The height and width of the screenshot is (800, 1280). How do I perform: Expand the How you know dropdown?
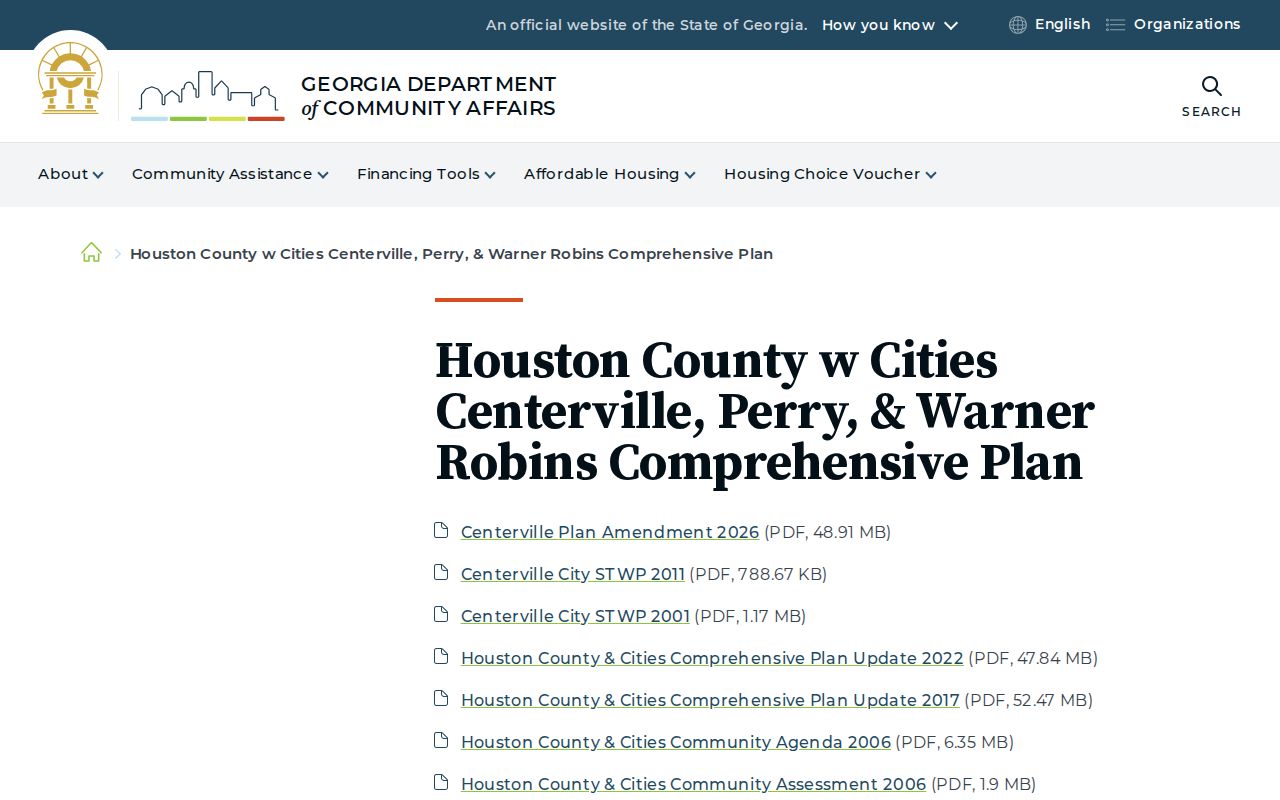pos(890,25)
